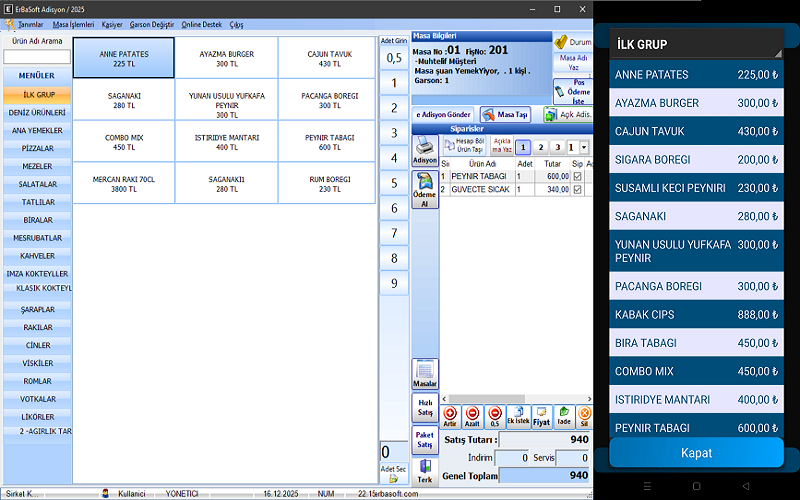Click the Terk exit door icon

click(x=425, y=471)
